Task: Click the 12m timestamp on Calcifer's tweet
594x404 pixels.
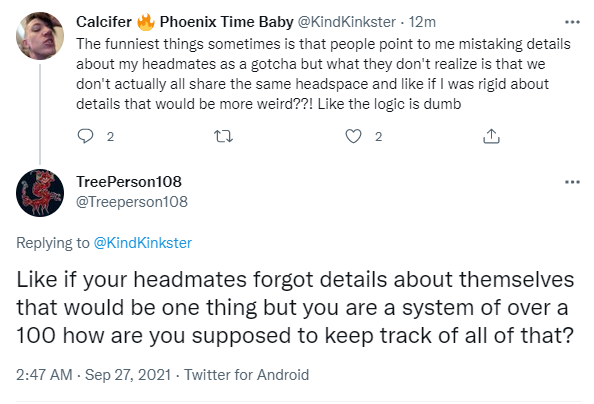Action: pyautogui.click(x=422, y=22)
